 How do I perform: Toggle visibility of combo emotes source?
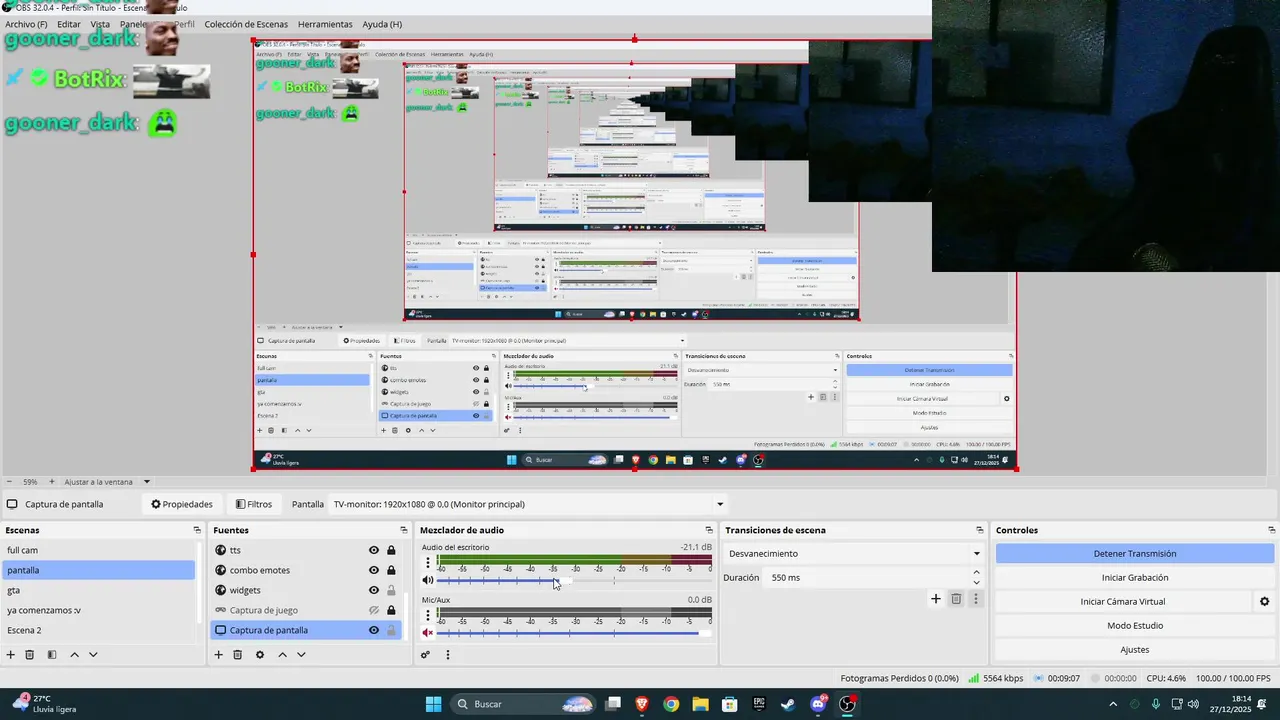pos(374,570)
